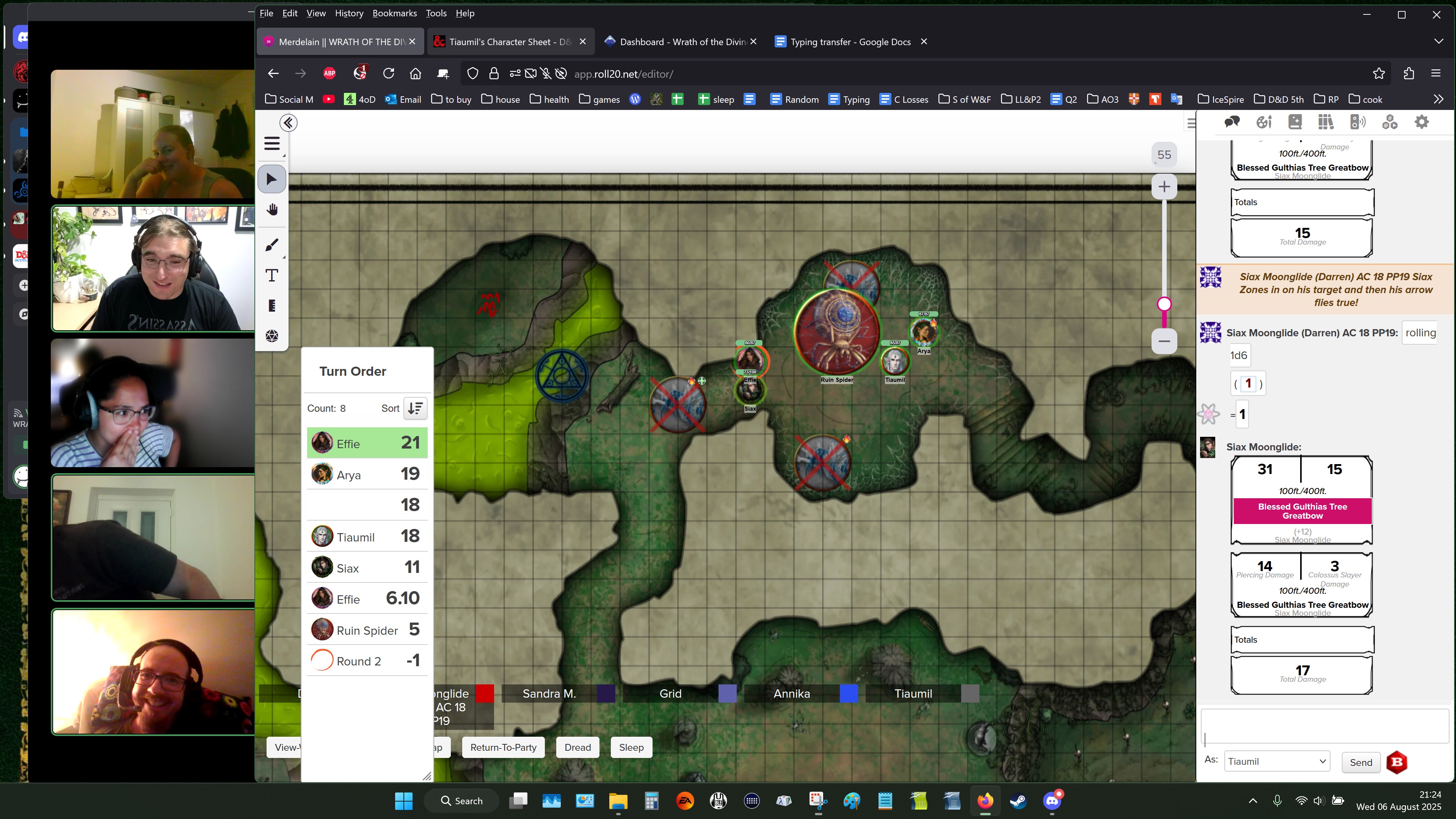The height and width of the screenshot is (819, 1456).
Task: Toggle the chat sidebar handle
Action: 1190,122
